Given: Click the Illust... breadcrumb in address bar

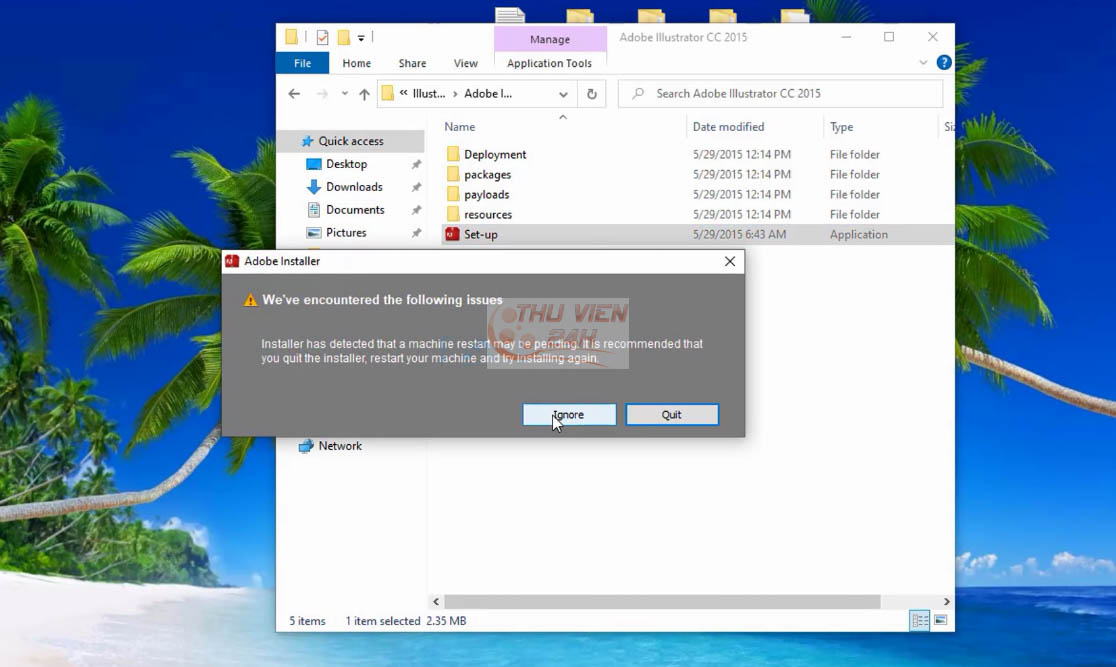Looking at the screenshot, I should [429, 94].
